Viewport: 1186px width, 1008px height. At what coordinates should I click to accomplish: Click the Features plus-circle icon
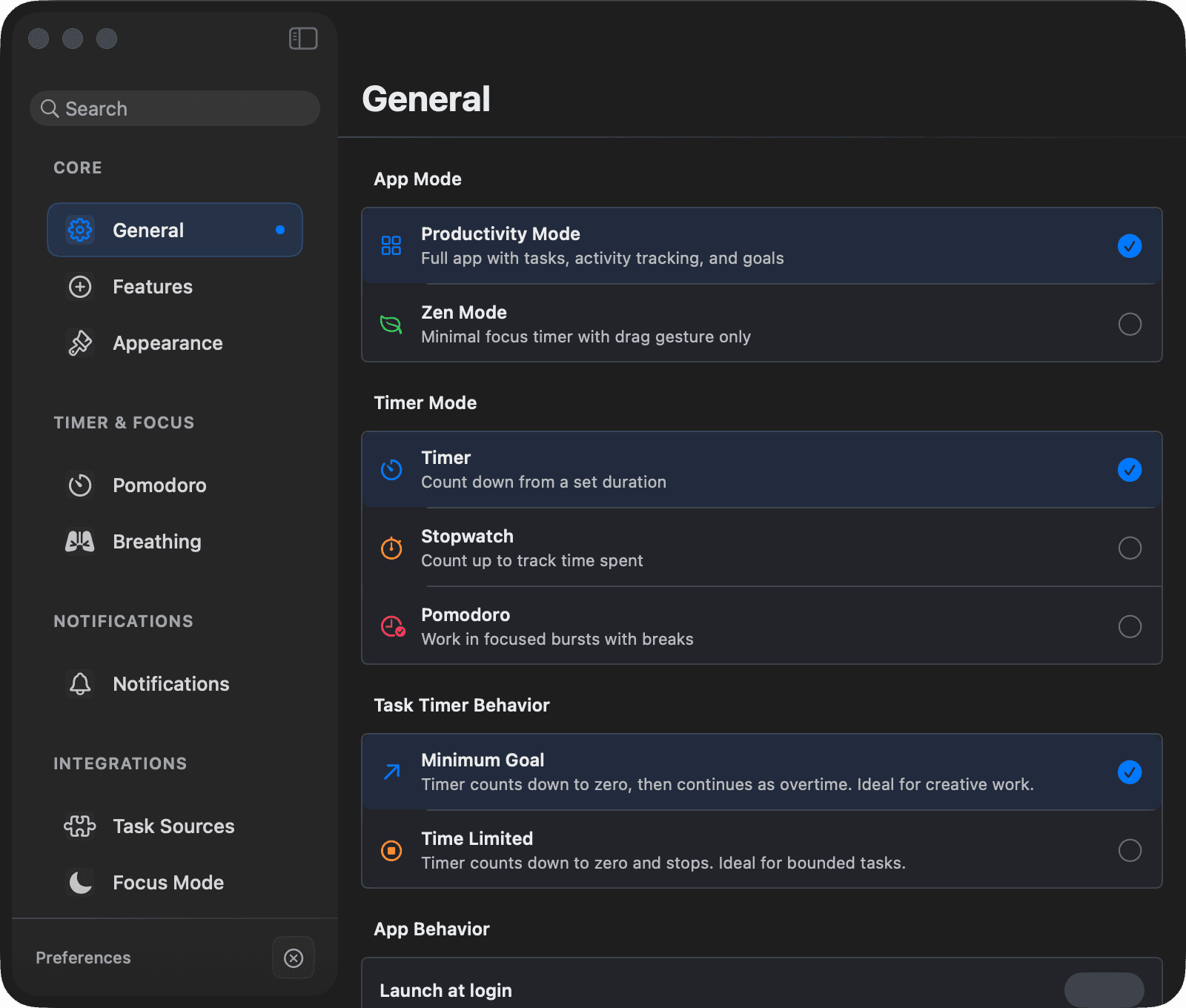pos(80,287)
